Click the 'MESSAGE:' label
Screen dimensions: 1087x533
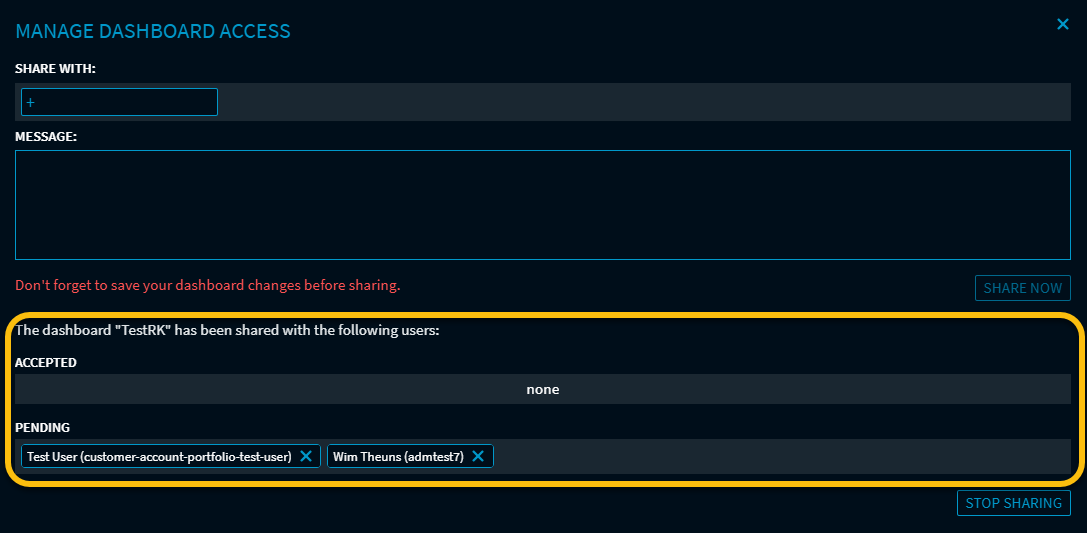[x=46, y=136]
